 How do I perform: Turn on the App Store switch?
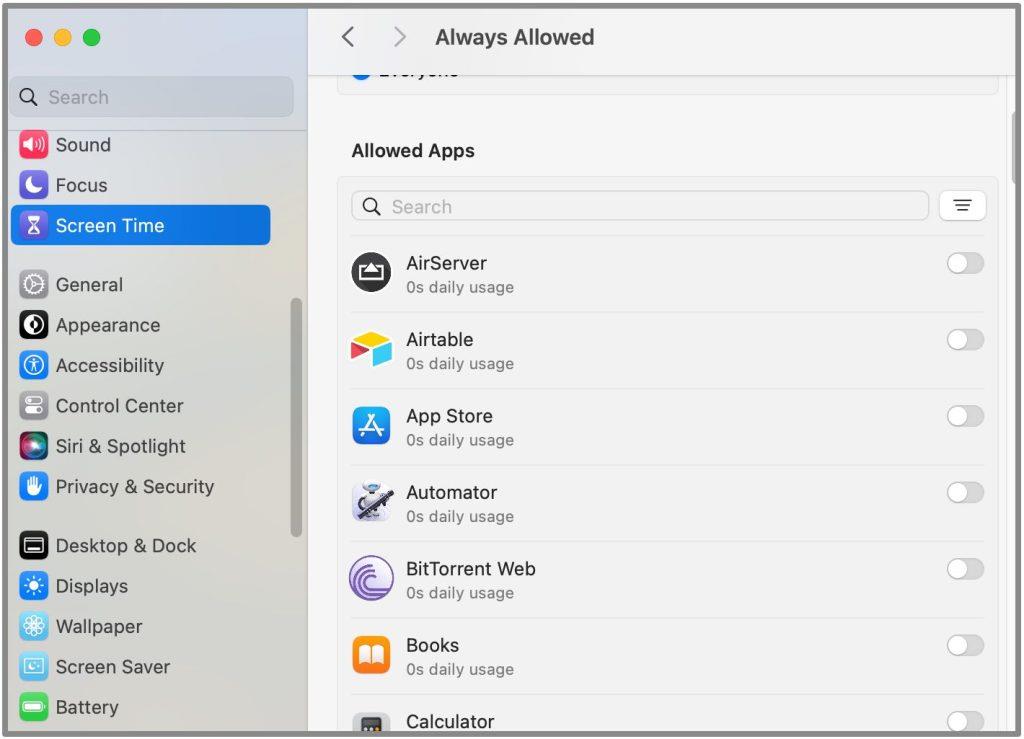pos(965,417)
